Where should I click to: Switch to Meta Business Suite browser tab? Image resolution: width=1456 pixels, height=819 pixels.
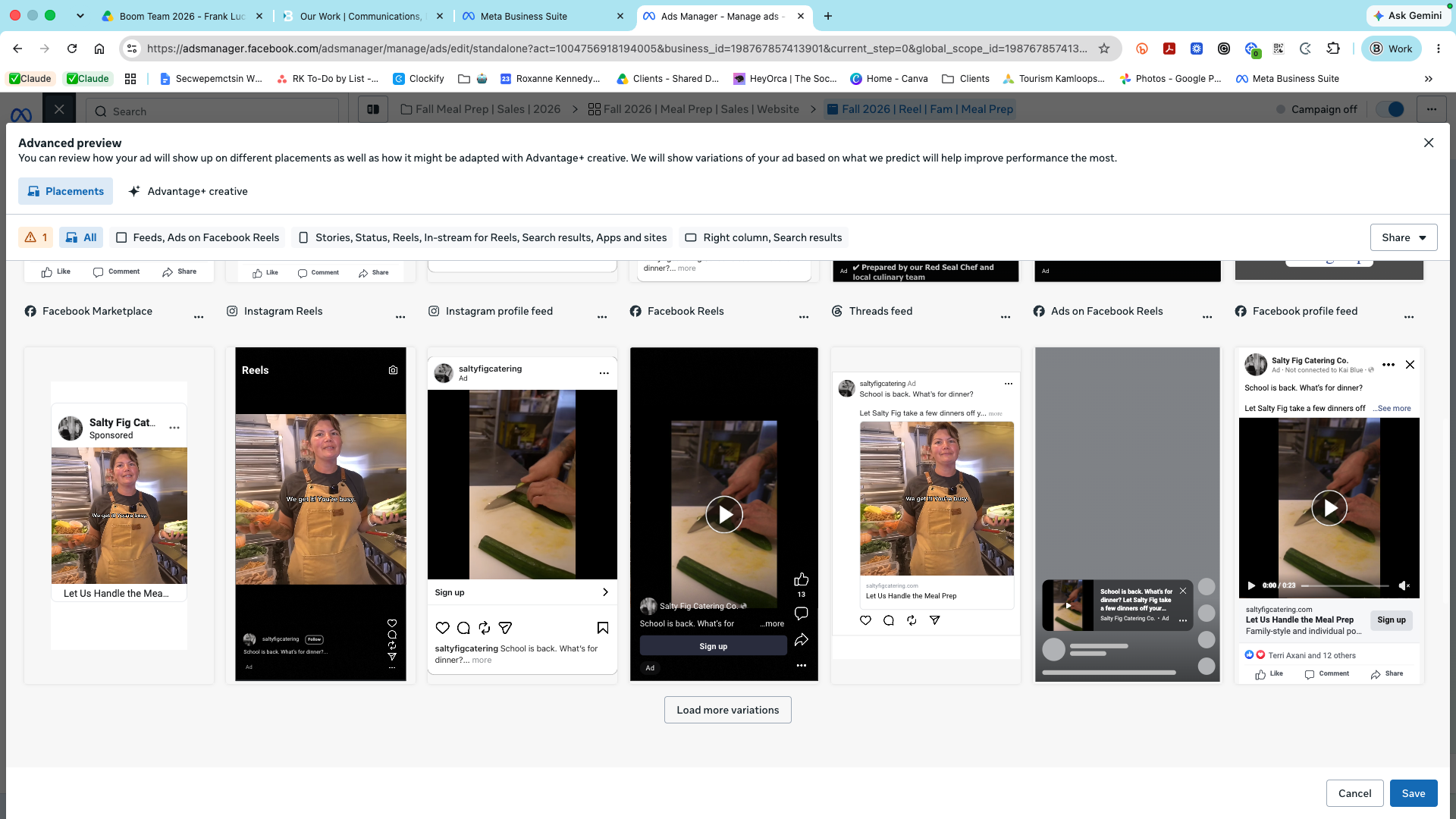[x=542, y=16]
